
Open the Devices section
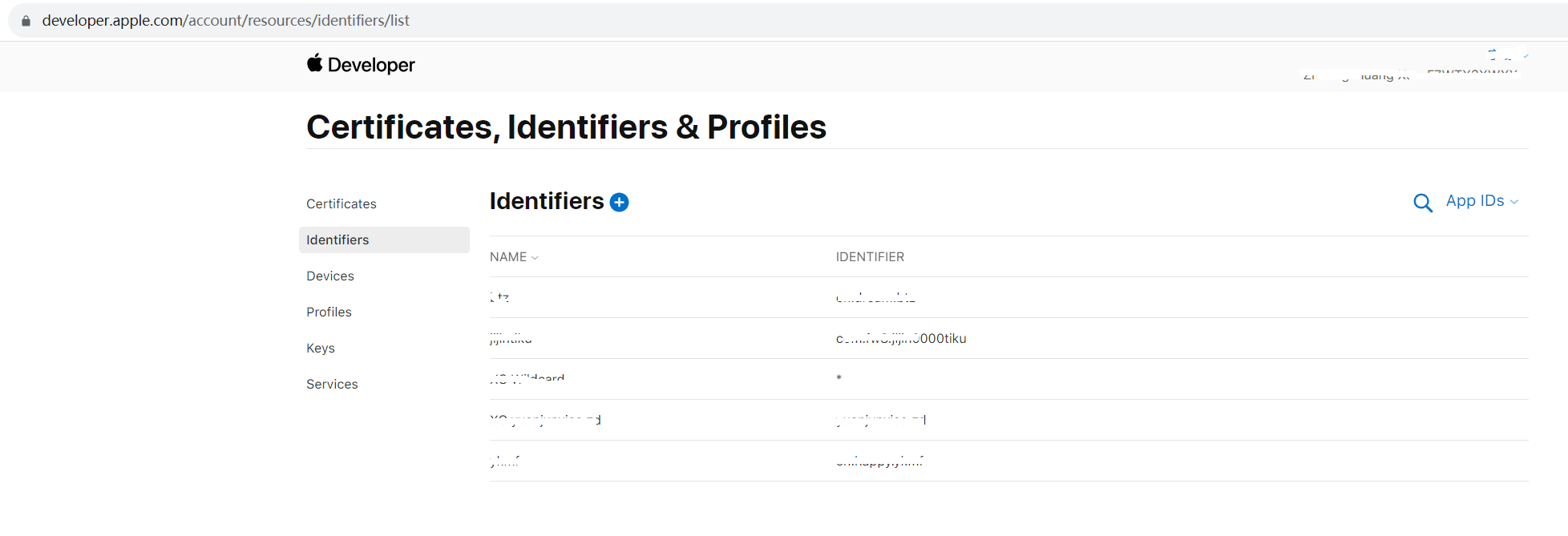tap(330, 276)
